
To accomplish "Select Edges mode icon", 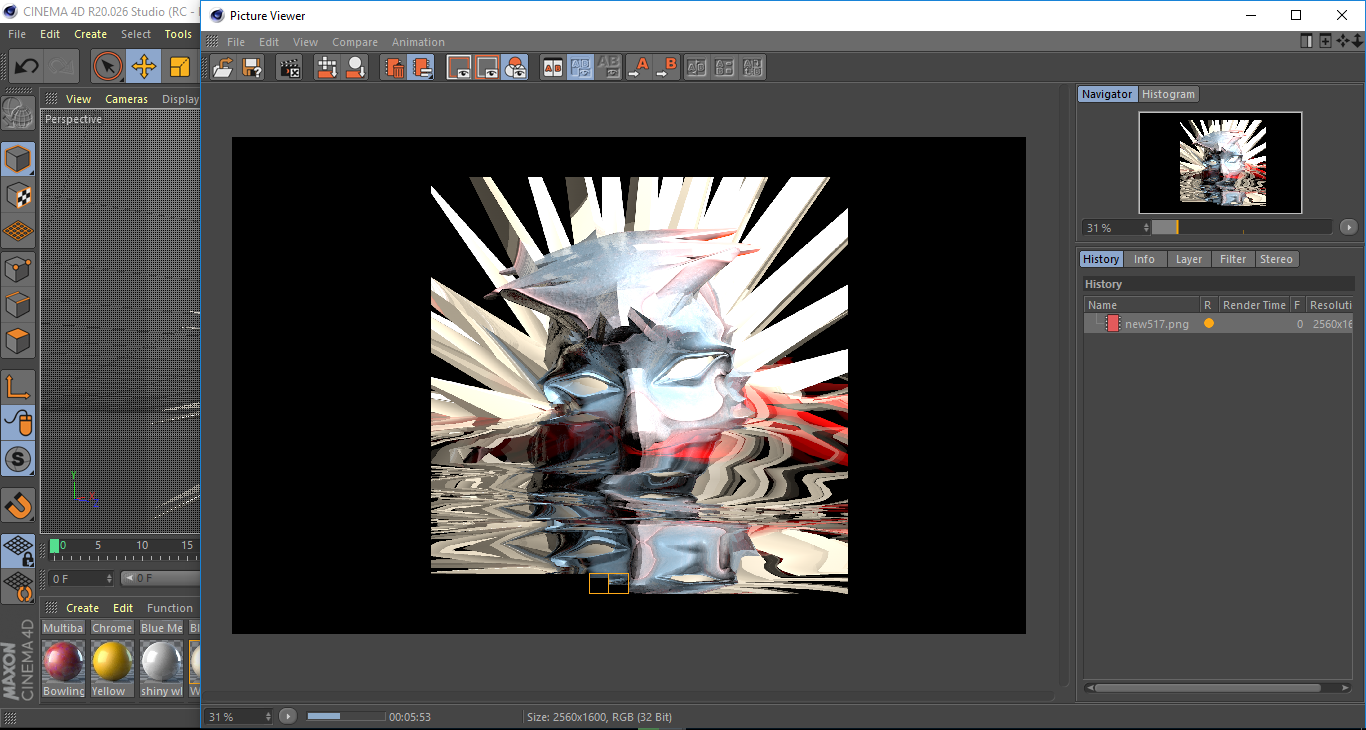I will coord(18,304).
